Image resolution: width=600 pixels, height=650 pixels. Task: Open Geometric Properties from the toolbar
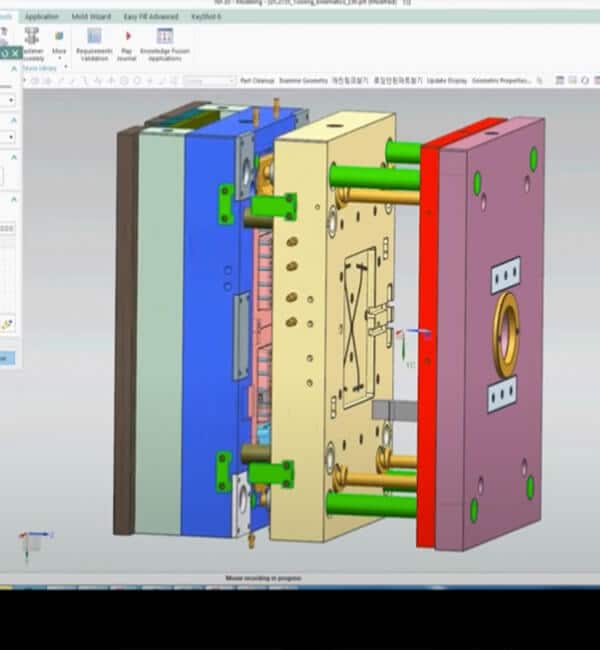click(x=502, y=80)
